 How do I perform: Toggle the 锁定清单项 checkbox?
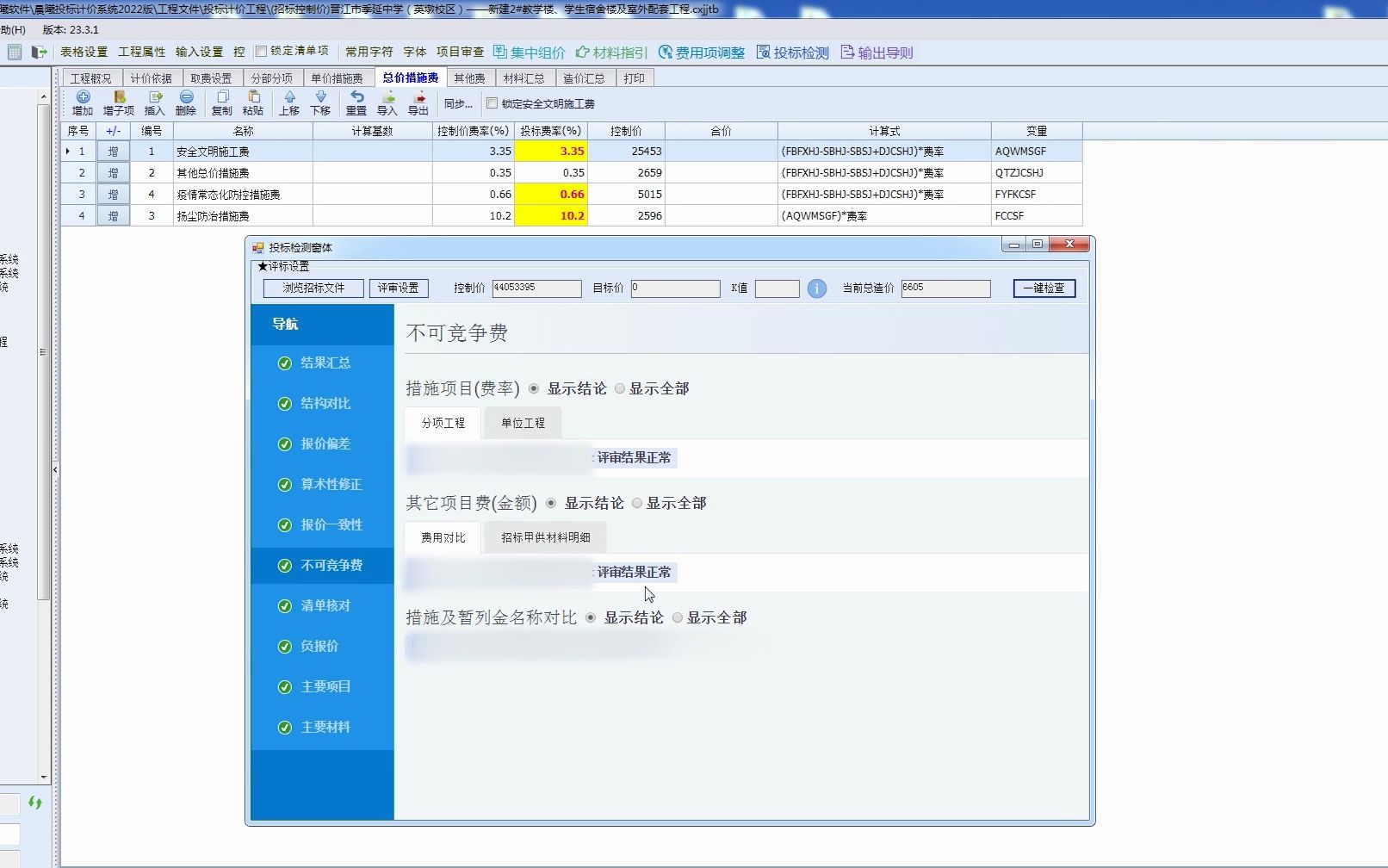tap(262, 51)
